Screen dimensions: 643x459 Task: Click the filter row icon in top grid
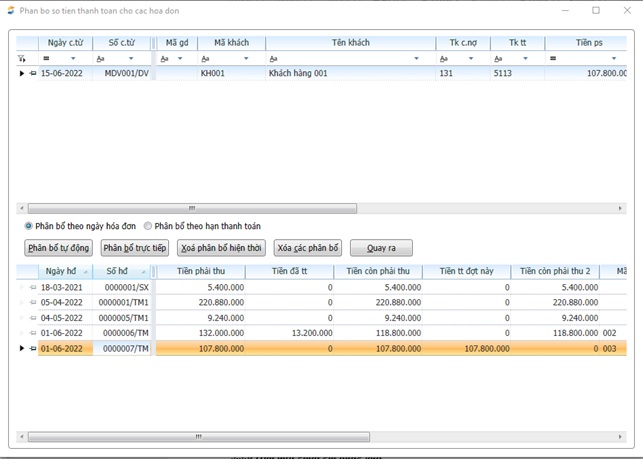22,59
